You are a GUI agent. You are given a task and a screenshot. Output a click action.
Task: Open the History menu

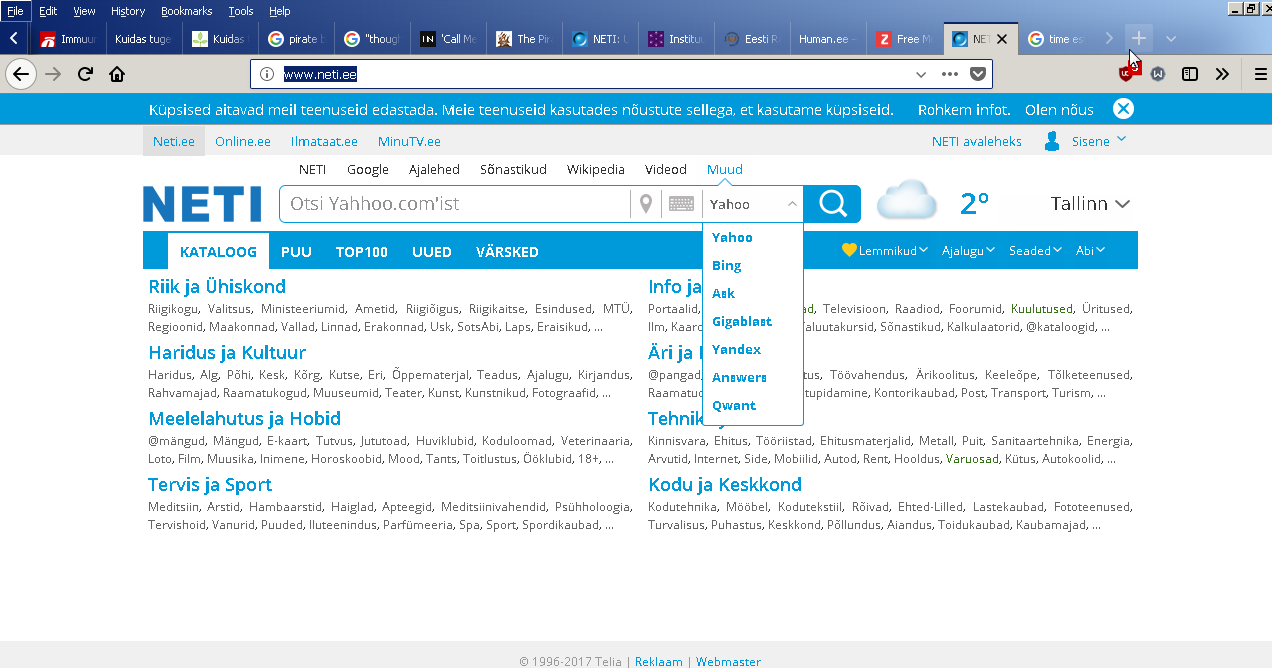[128, 11]
